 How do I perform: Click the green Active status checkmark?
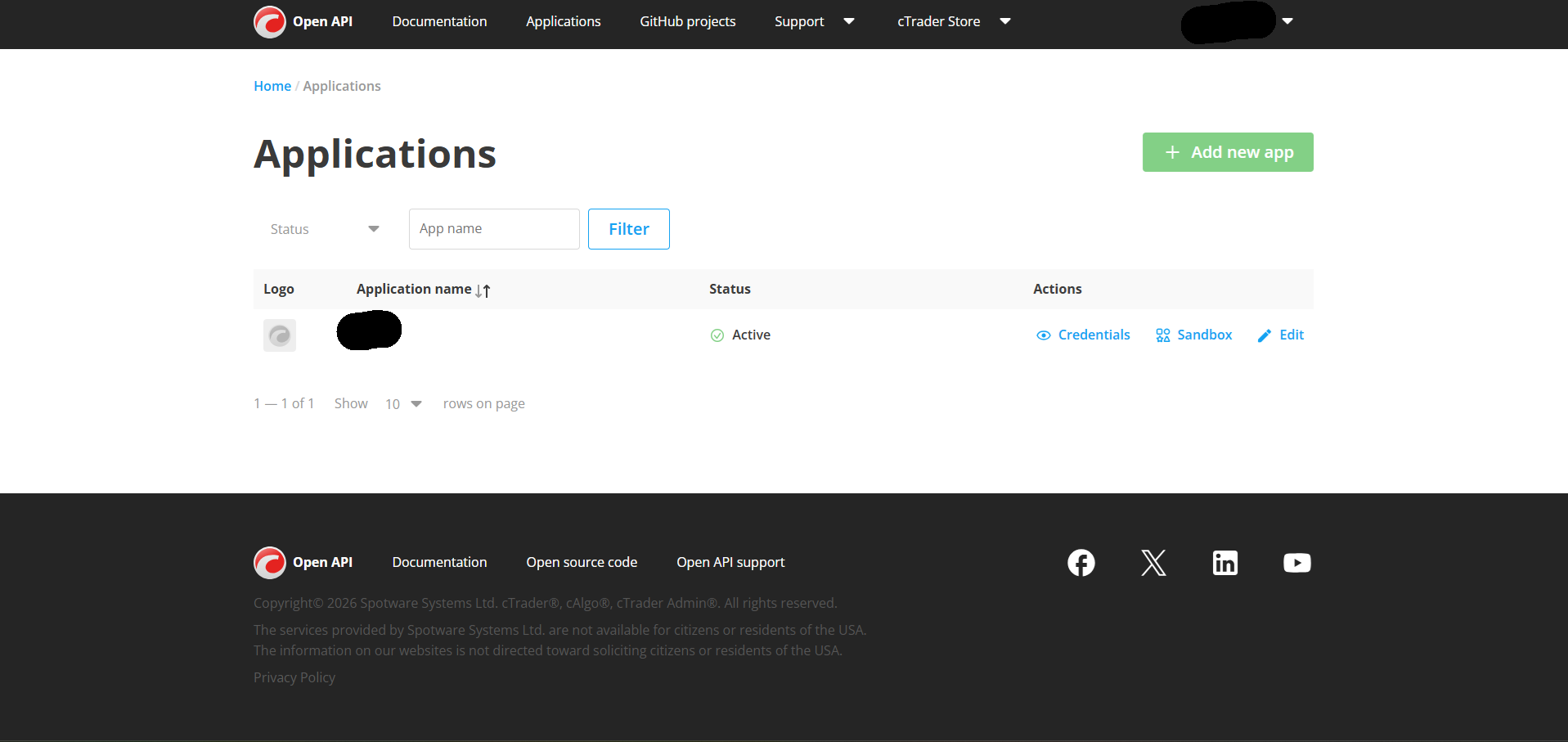click(717, 335)
